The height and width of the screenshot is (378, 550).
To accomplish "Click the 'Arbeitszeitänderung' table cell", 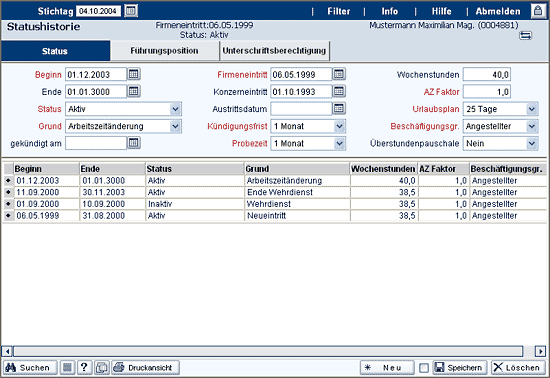I will [x=297, y=181].
